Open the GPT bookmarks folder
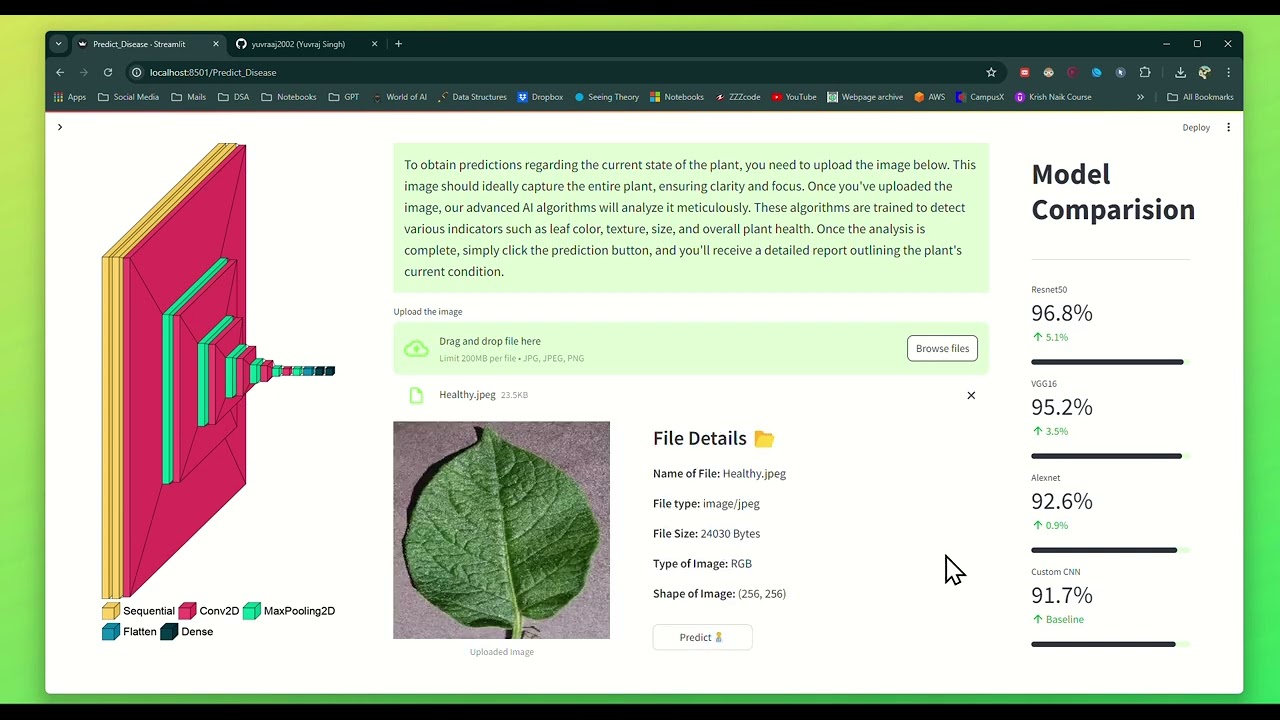1280x720 pixels. [344, 97]
